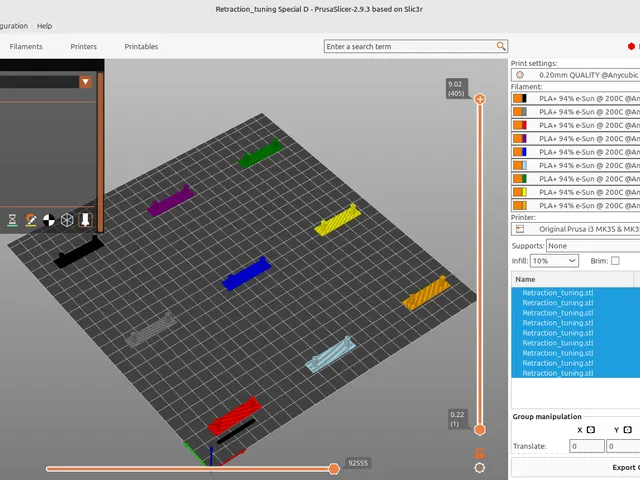Screen dimensions: 640x480
Task: Click the search magnifier icon
Action: tap(501, 46)
